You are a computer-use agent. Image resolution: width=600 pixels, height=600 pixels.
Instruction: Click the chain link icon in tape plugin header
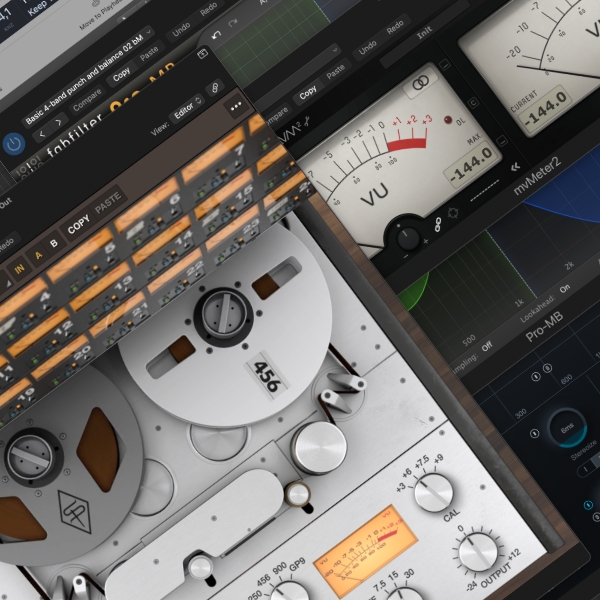tap(215, 88)
